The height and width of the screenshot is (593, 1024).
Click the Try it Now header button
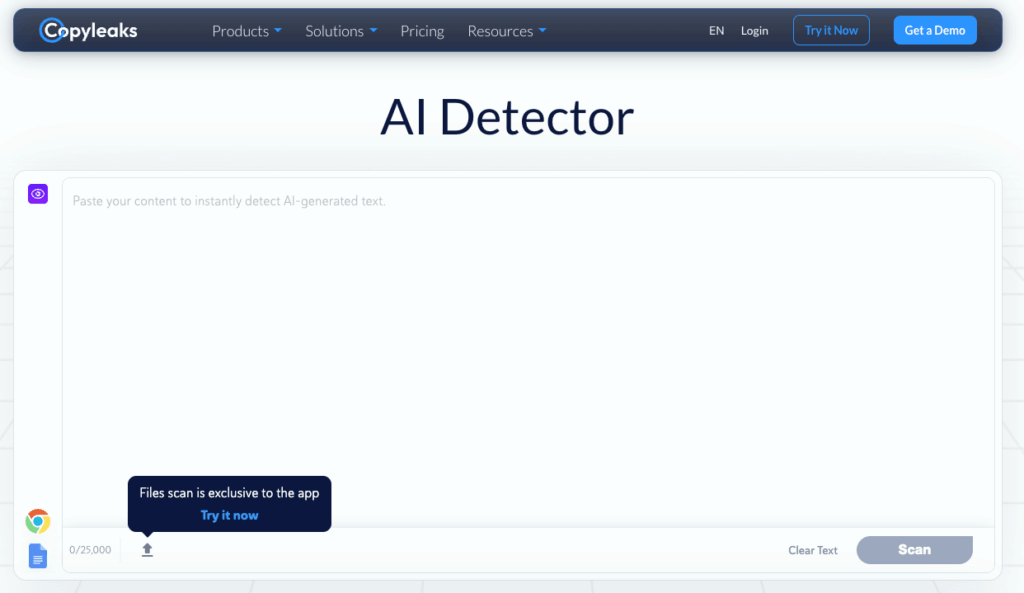(831, 30)
